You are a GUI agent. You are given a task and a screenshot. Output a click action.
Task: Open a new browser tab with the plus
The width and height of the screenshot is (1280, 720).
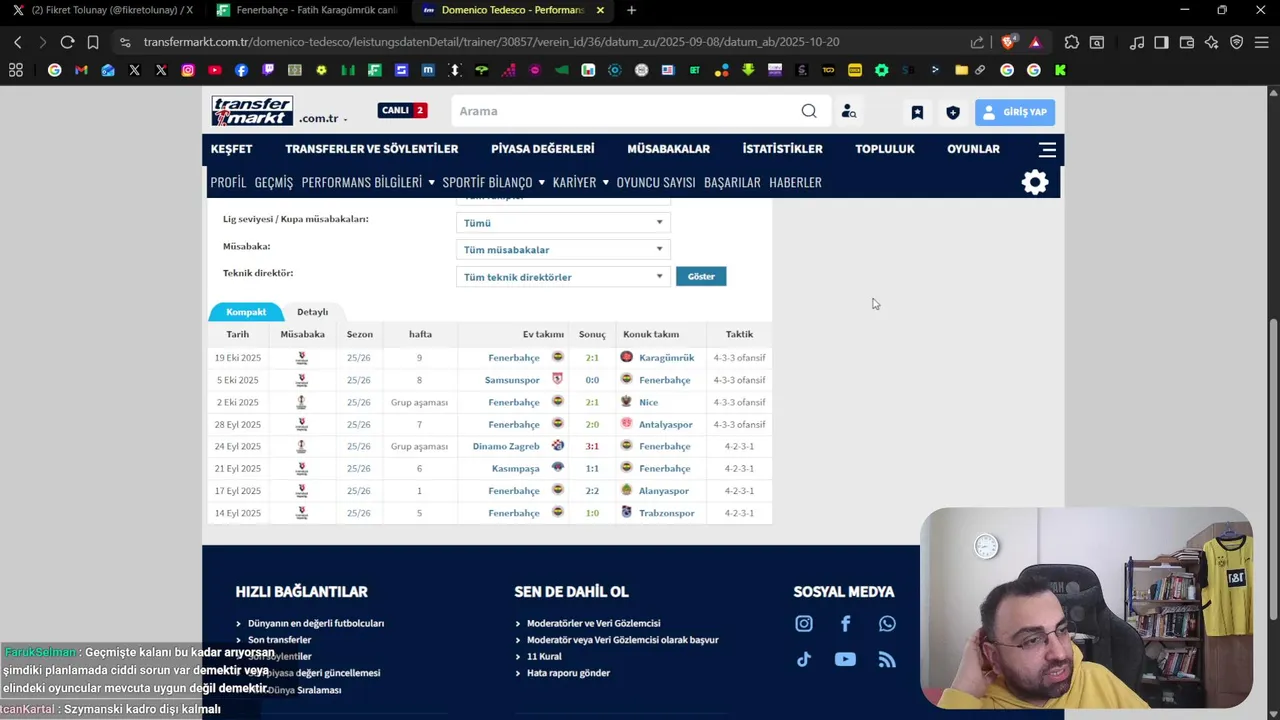coord(631,10)
